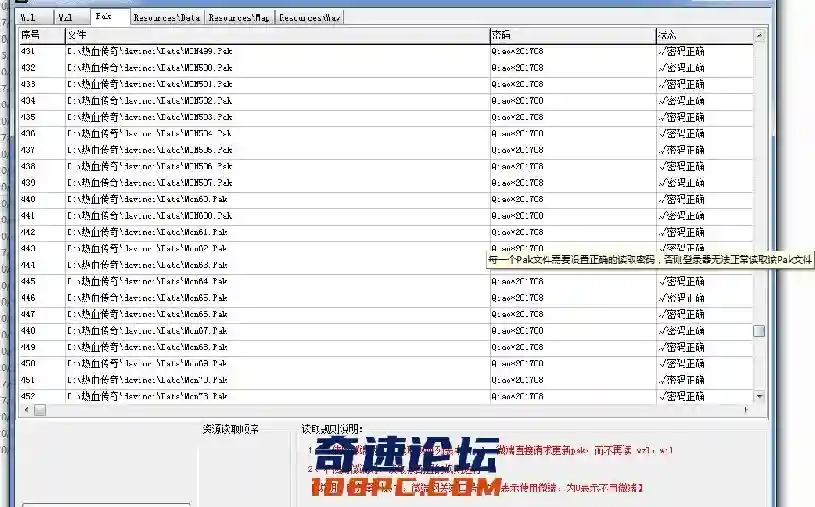
Task: Click the 密码正确 status in row 435
Action: 681,118
